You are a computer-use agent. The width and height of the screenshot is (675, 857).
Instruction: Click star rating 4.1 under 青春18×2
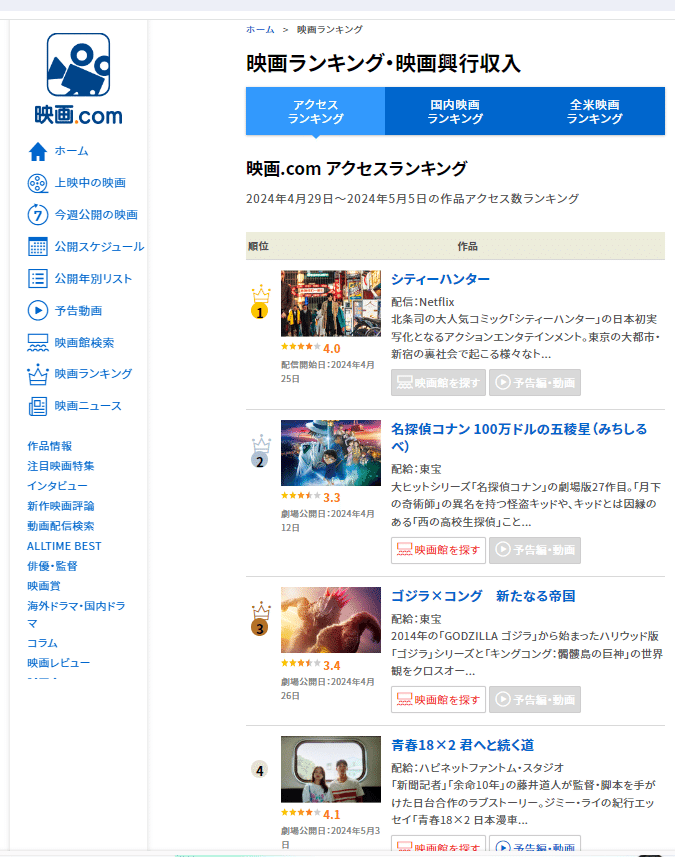point(310,814)
